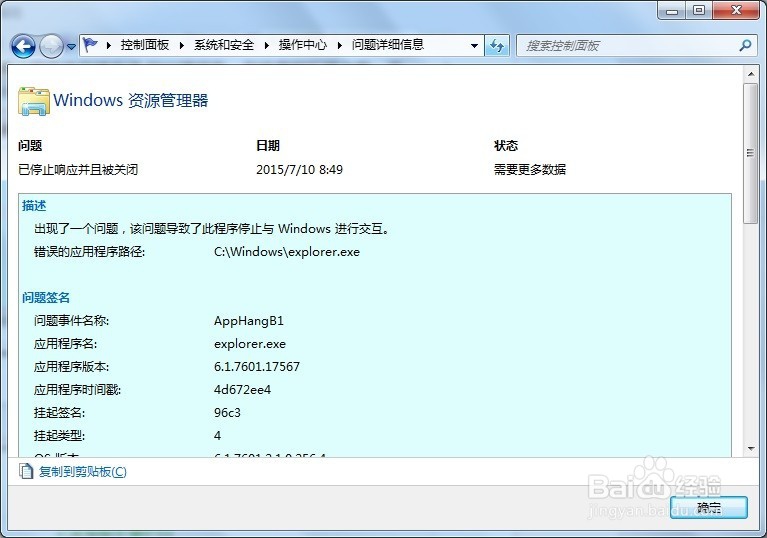Click the 日期 column header
The image size is (767, 538).
tap(268, 146)
